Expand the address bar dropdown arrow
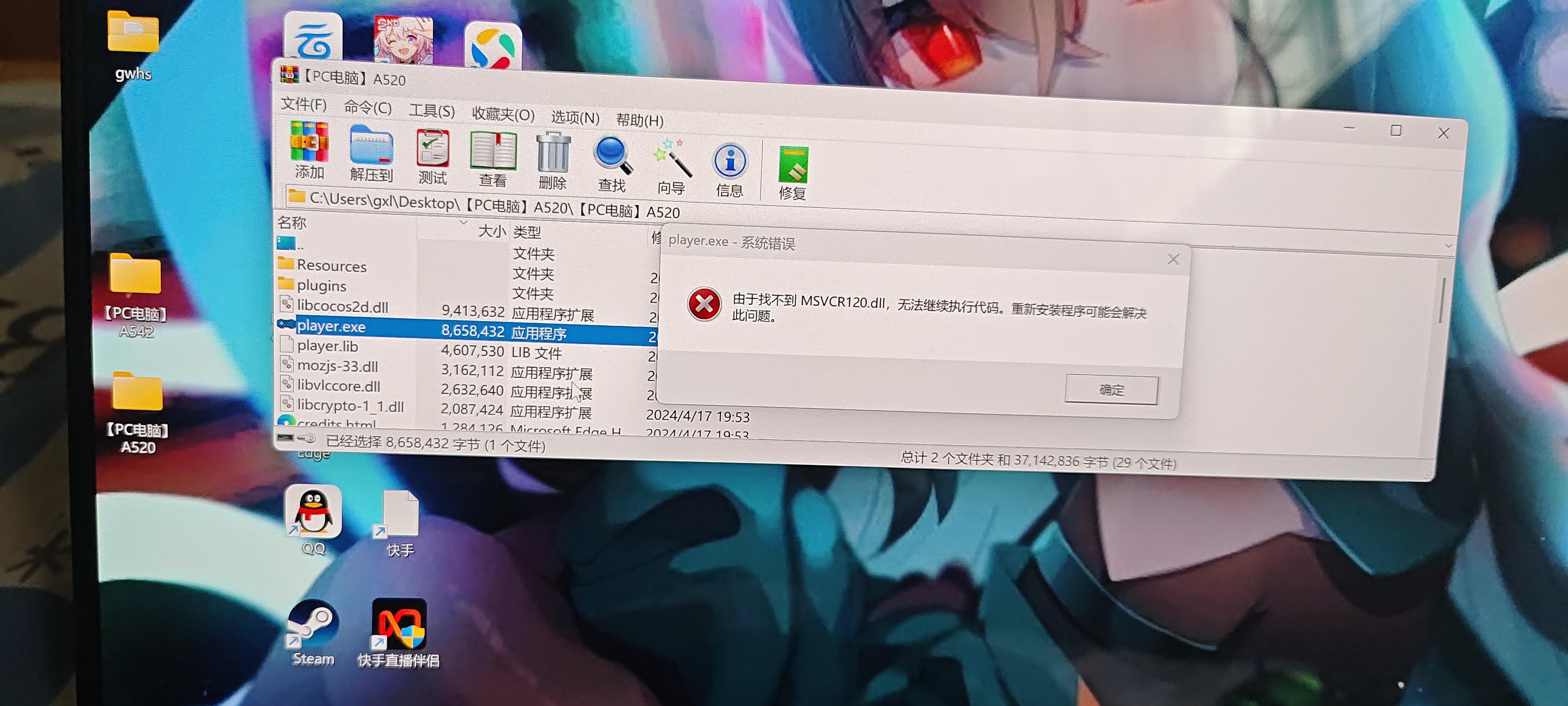The height and width of the screenshot is (706, 1568). (1448, 246)
